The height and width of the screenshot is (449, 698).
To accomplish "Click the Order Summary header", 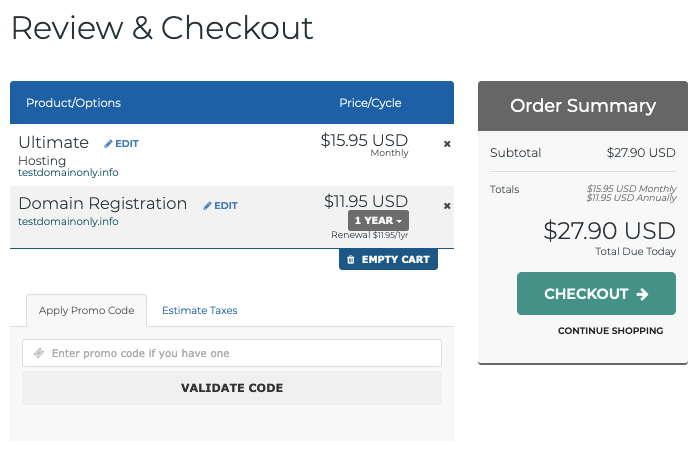I will pos(583,106).
